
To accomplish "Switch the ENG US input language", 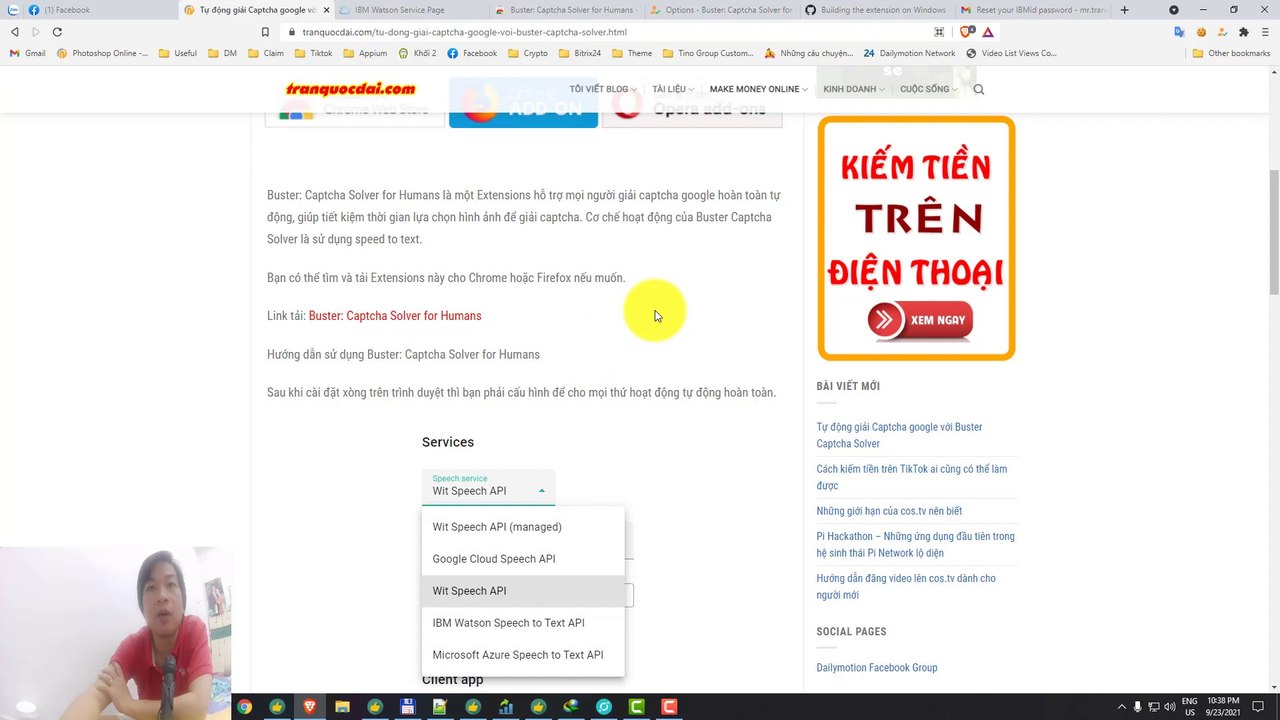I will [x=1190, y=707].
